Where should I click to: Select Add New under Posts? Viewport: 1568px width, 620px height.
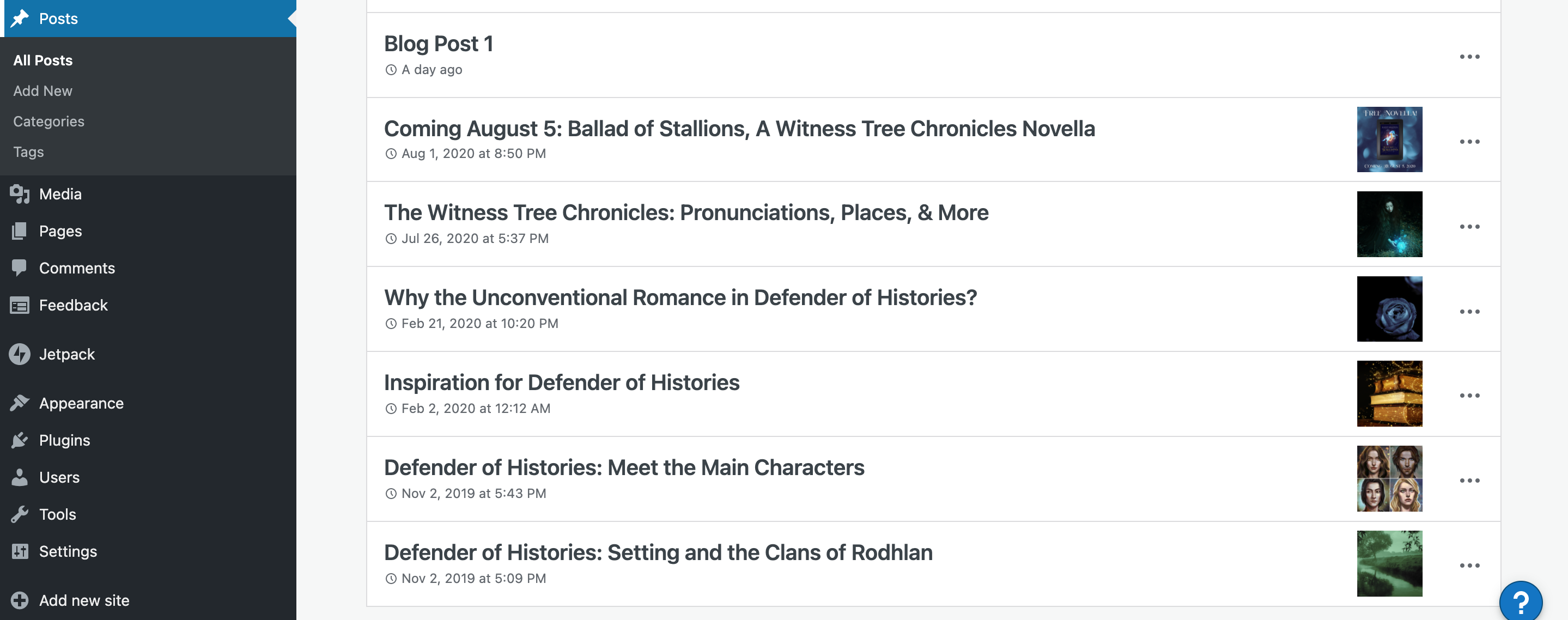coord(42,90)
